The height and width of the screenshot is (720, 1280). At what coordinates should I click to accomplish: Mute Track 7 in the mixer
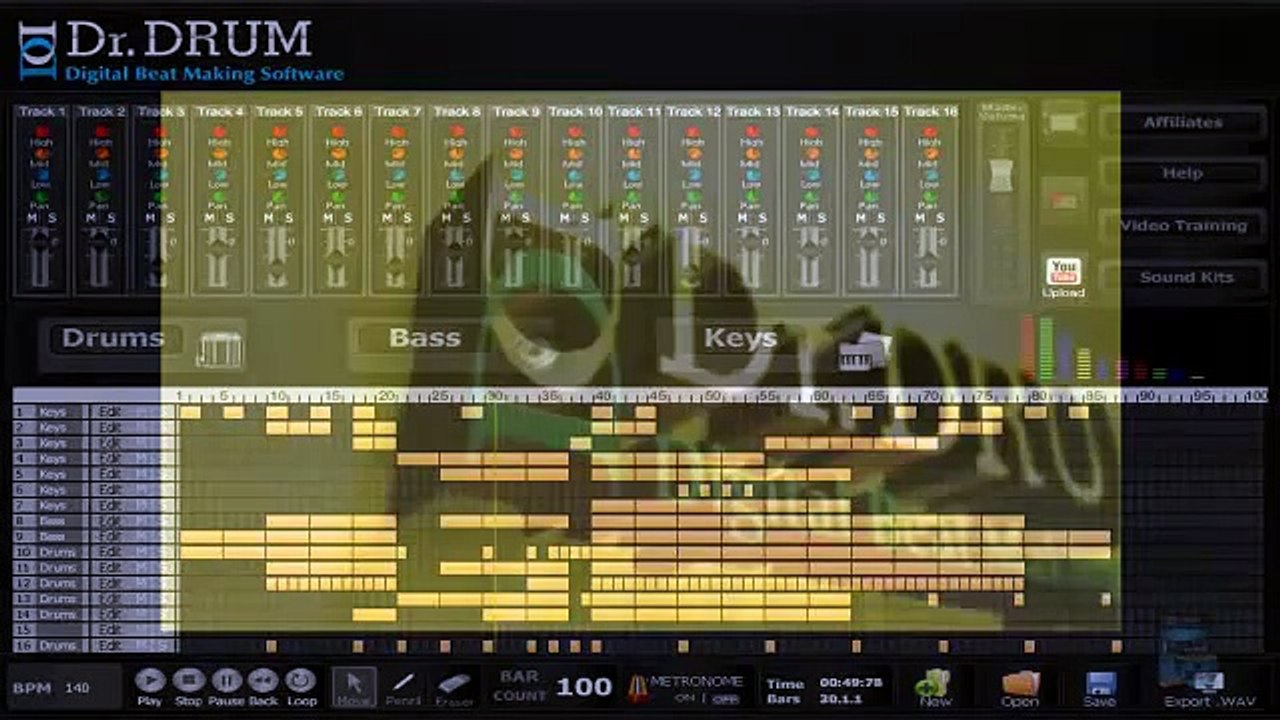pos(386,217)
